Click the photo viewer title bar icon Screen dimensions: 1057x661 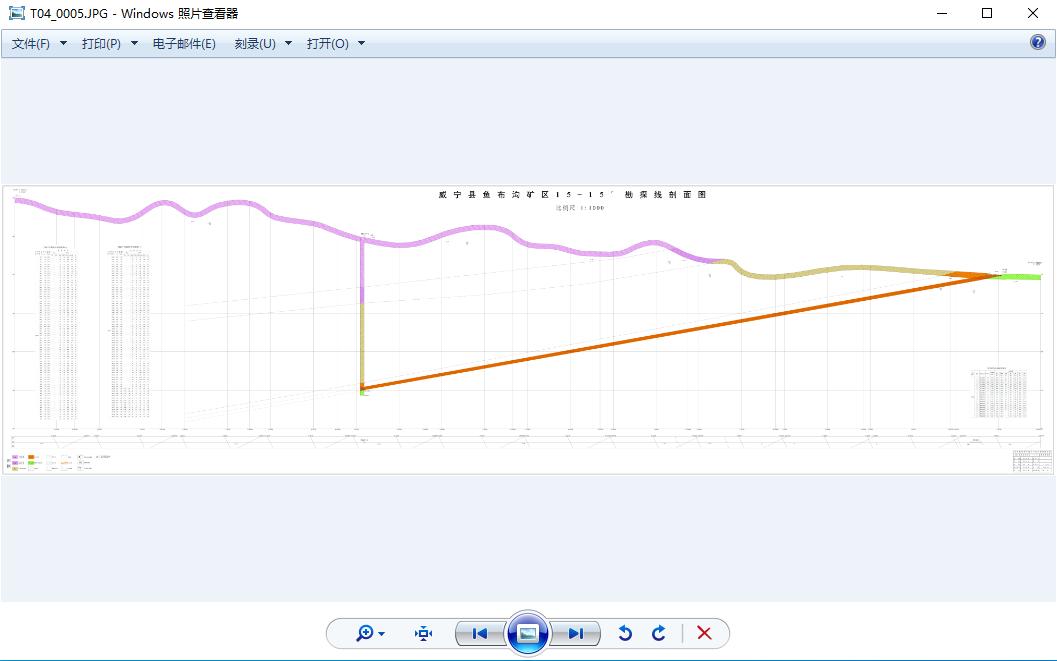click(17, 13)
